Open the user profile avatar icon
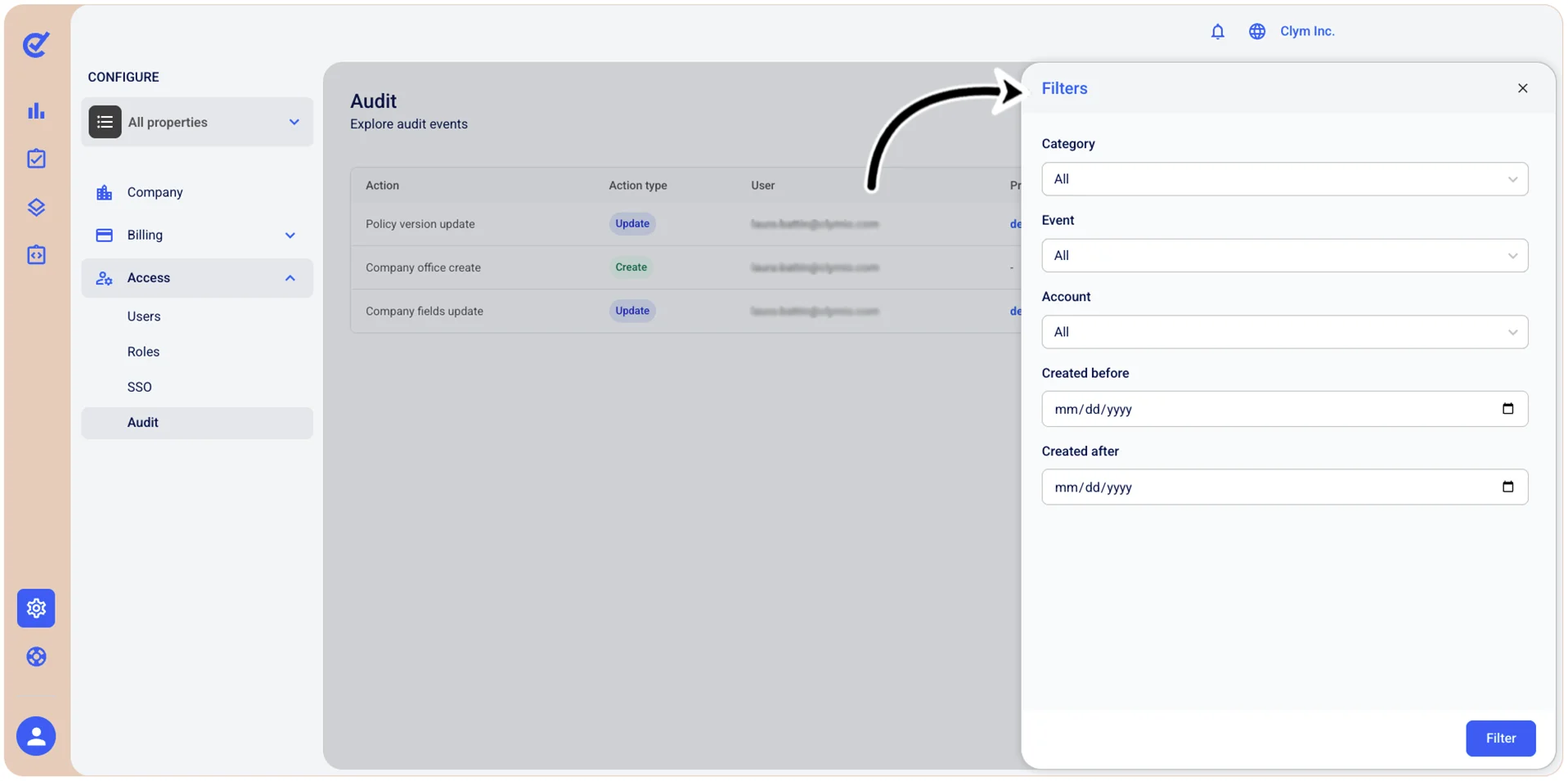 point(36,736)
